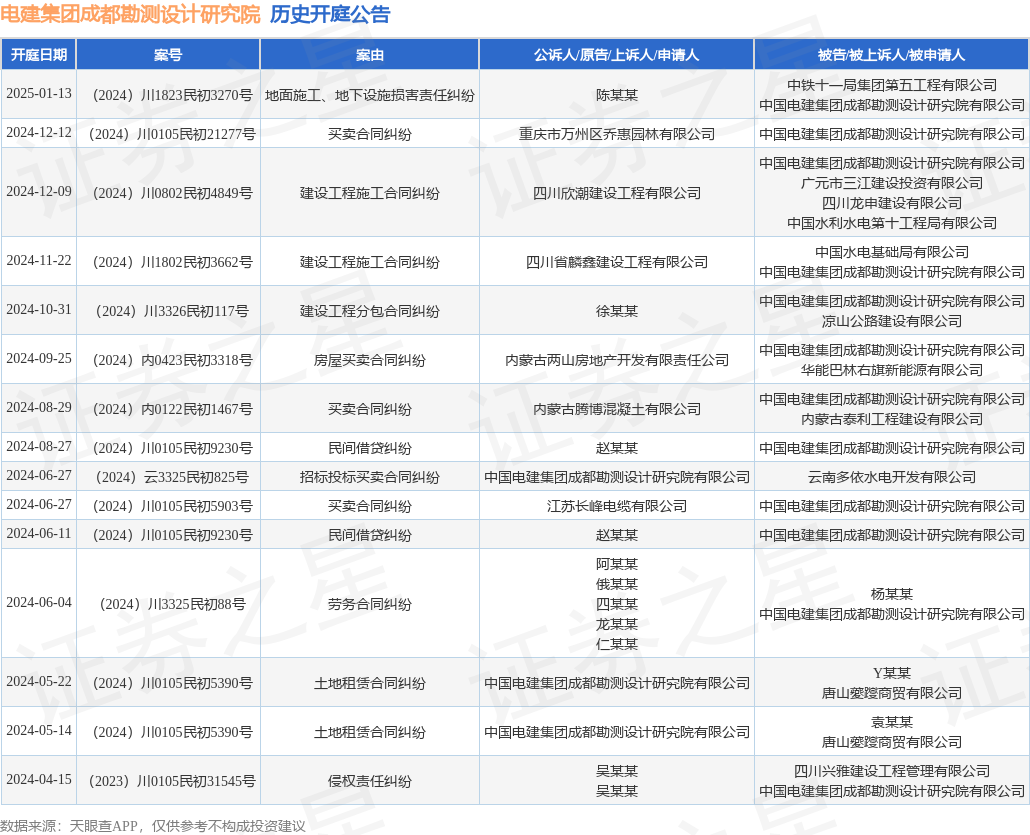
Task: Click case number (2024)内0423民初3318号
Action: (171, 360)
